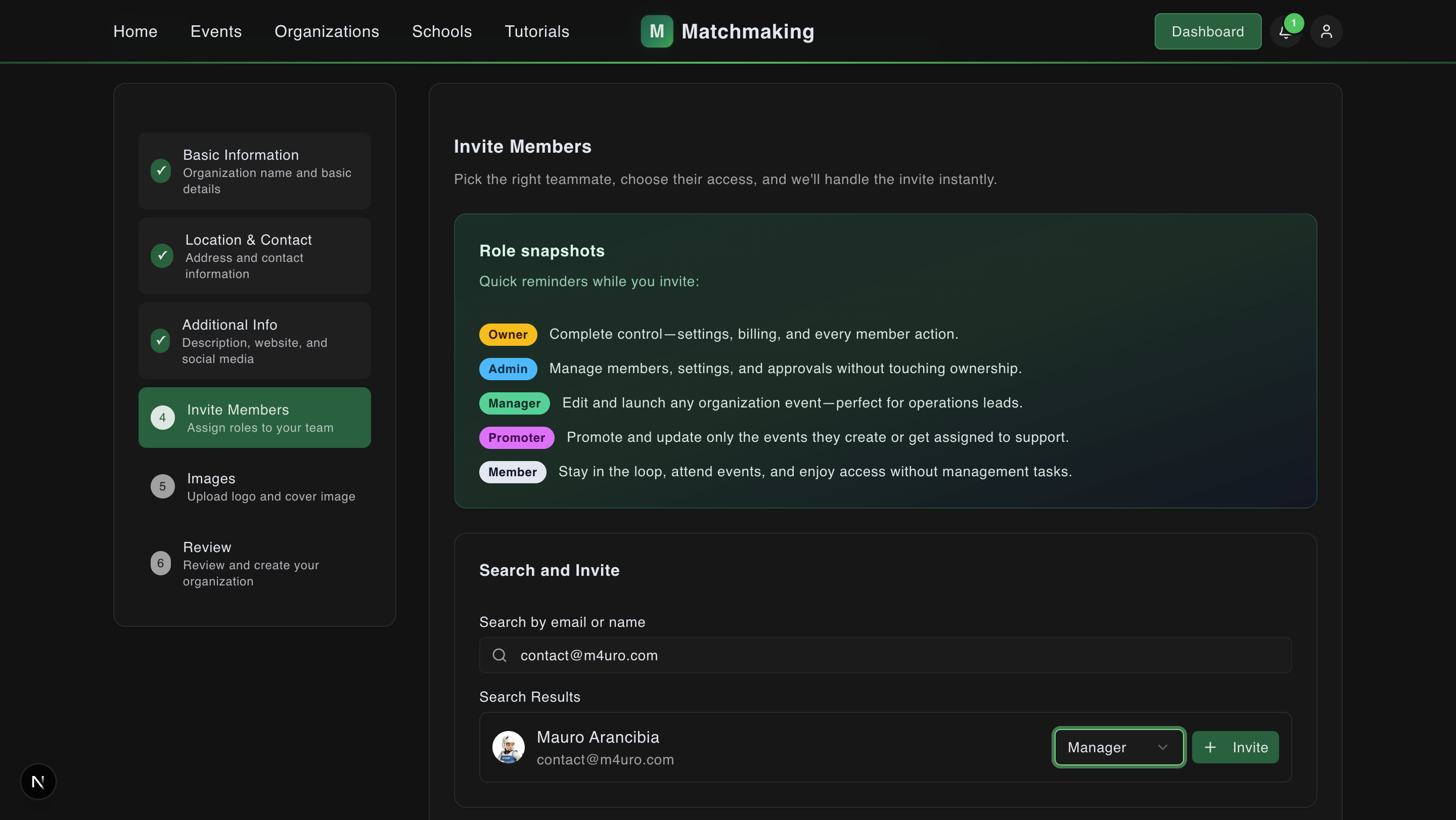Jump to the Review step
This screenshot has height=820, width=1456.
(255, 563)
